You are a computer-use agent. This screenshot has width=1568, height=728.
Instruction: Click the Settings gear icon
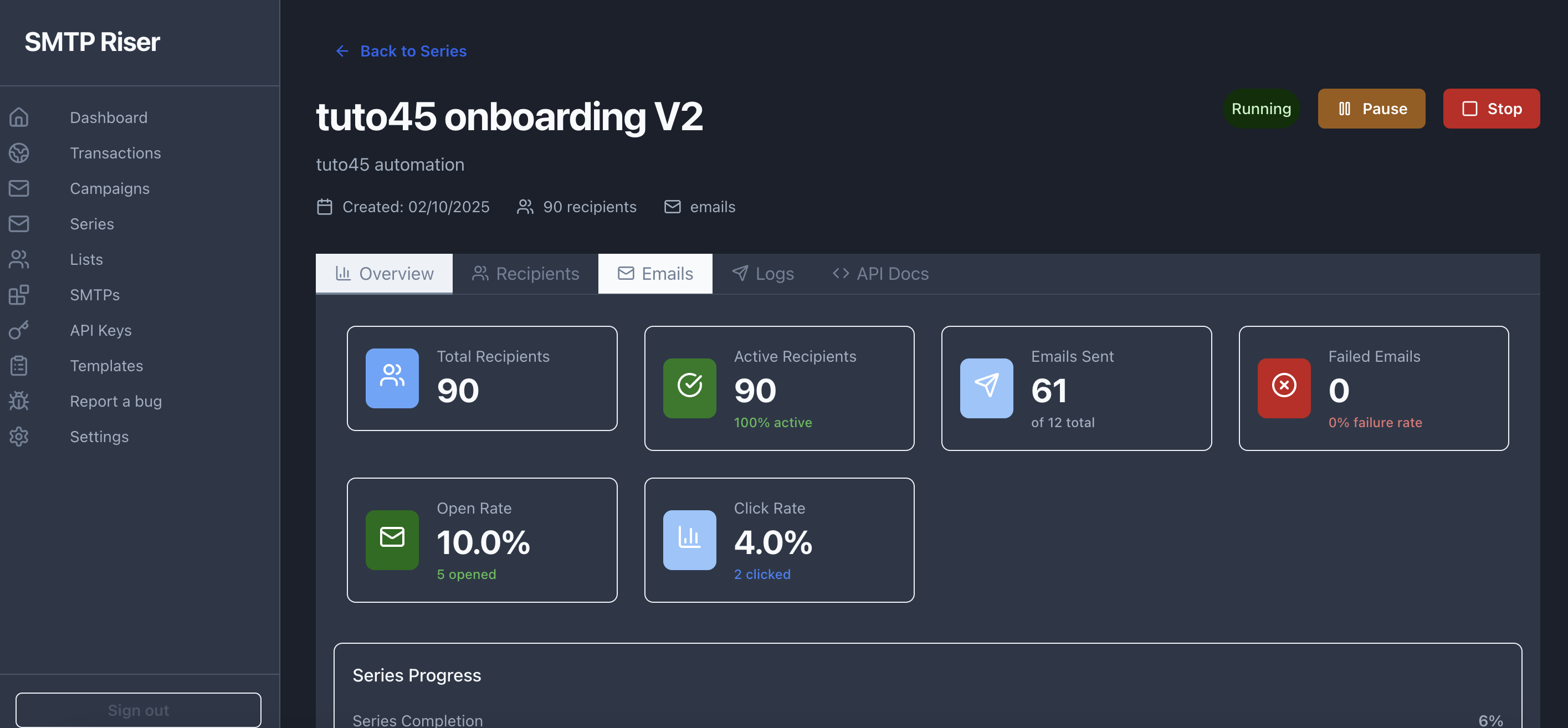click(19, 437)
